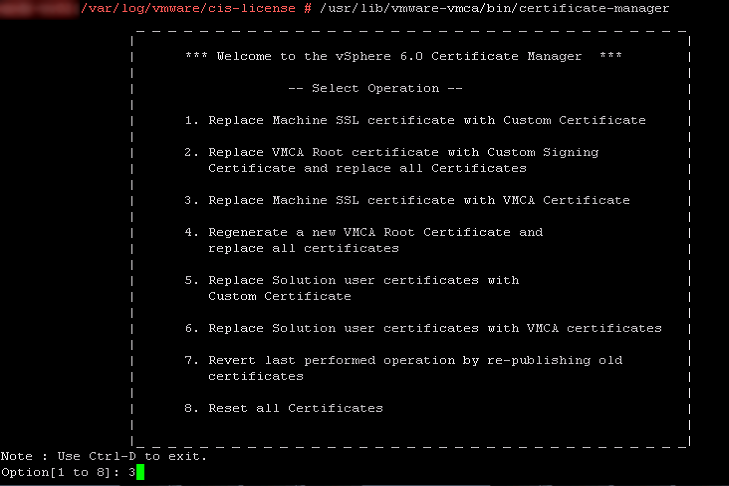This screenshot has width=729, height=486.
Task: Click the 'Custom Certificate' continuation line of option 5
Action: [279, 296]
